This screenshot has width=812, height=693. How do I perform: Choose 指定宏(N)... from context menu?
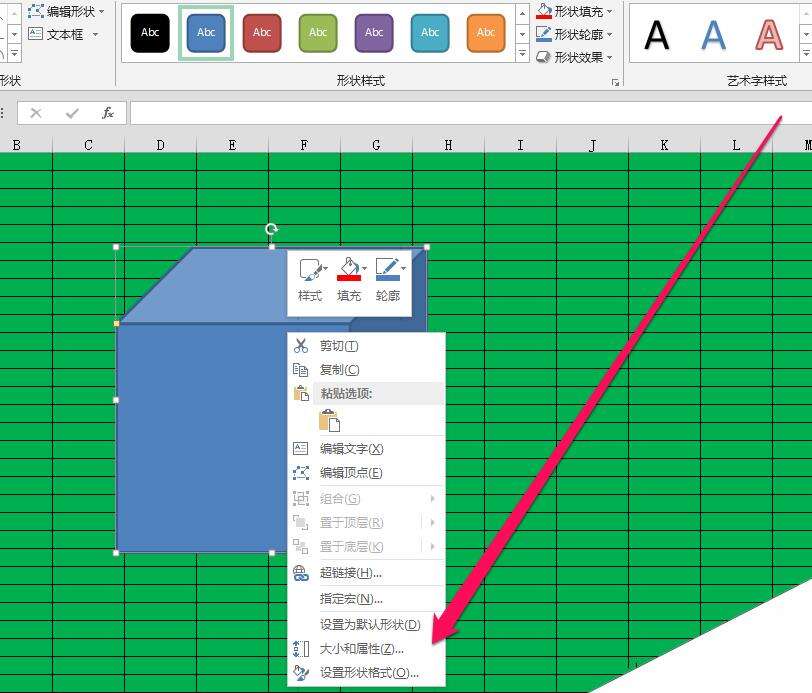[x=366, y=599]
